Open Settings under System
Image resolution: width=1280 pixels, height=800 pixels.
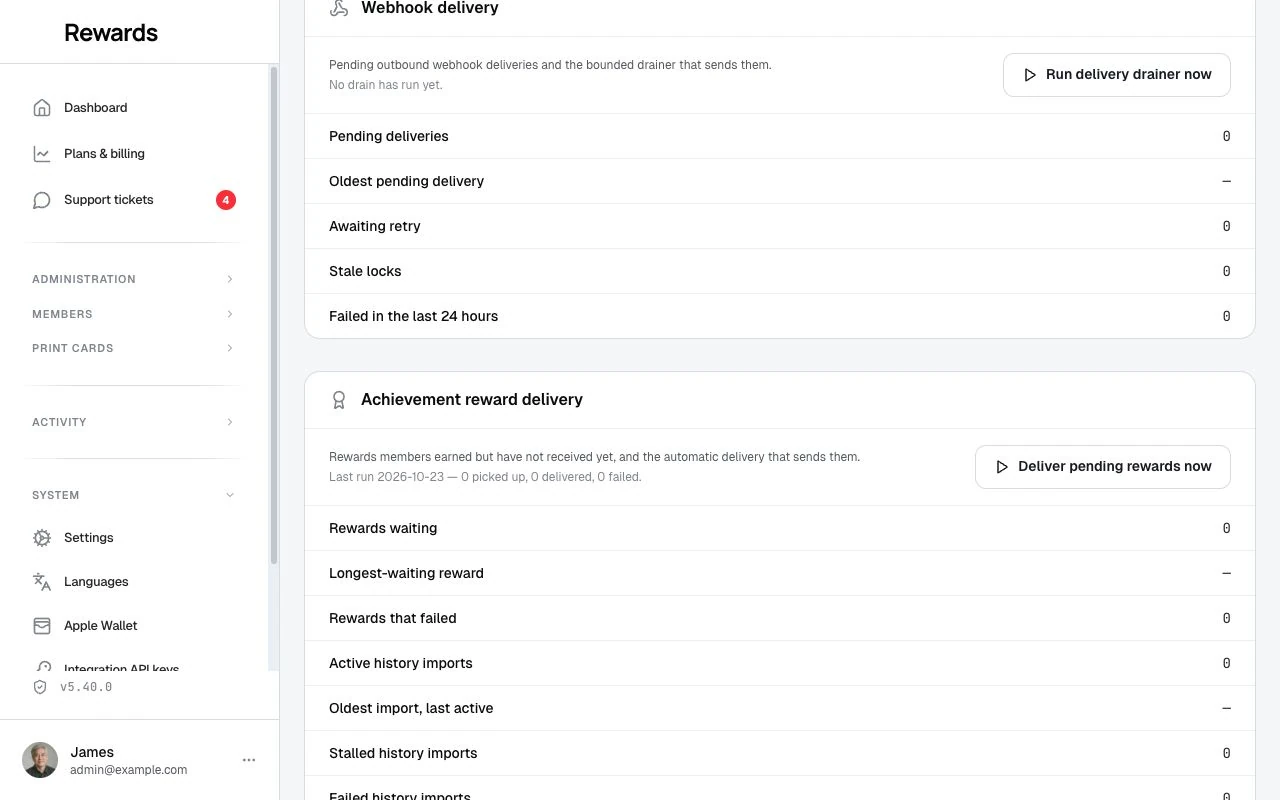pos(135,538)
